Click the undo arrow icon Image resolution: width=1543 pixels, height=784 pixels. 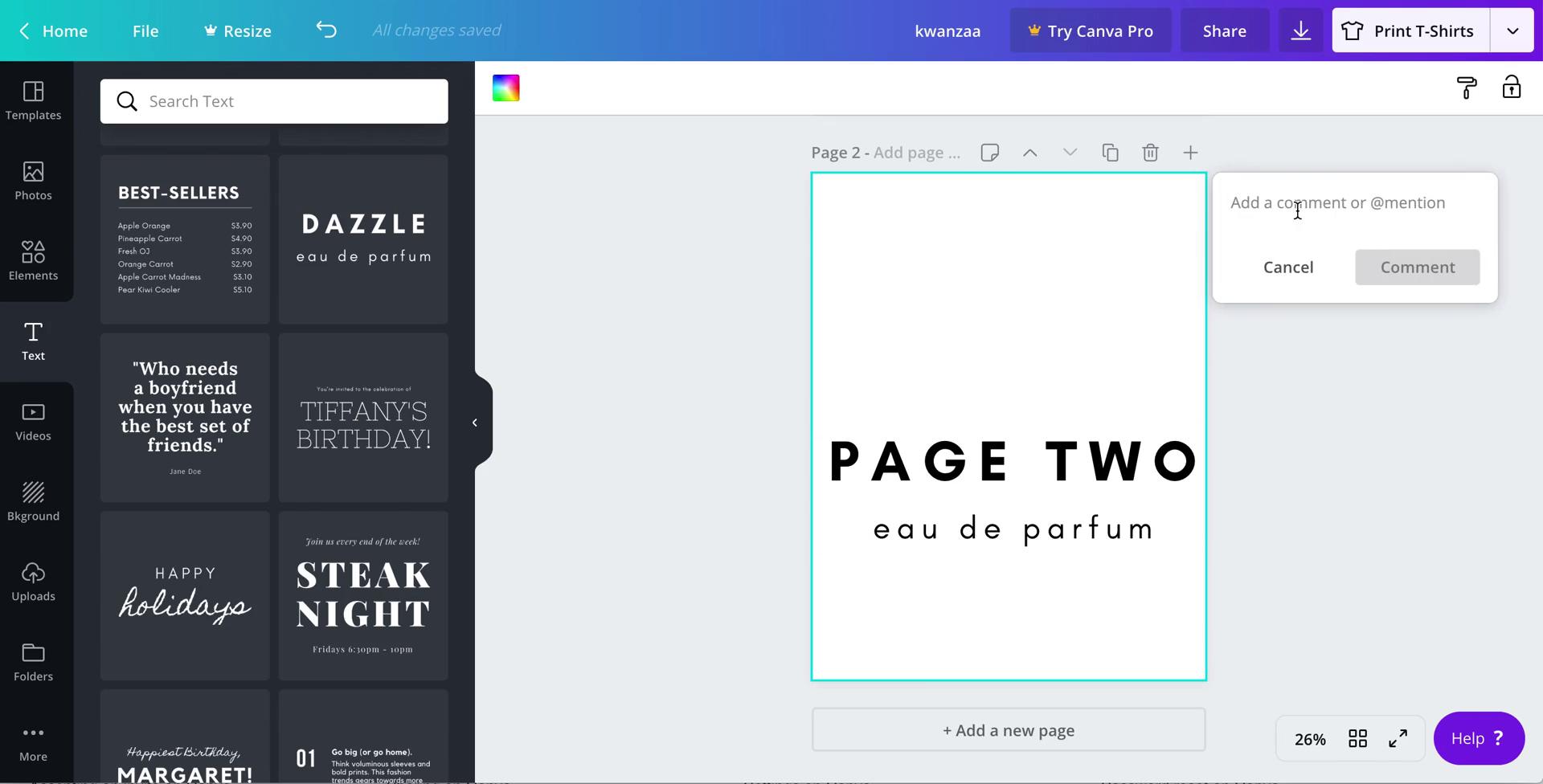[325, 31]
